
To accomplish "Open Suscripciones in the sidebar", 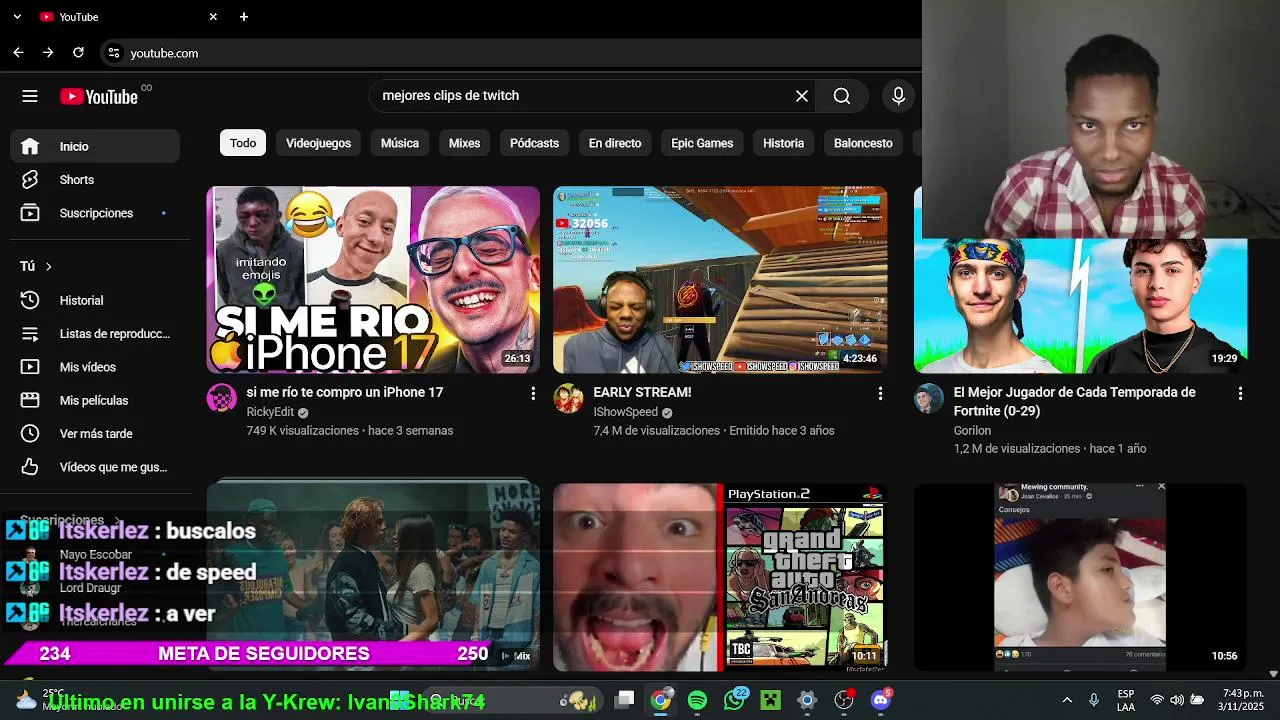I will [95, 213].
